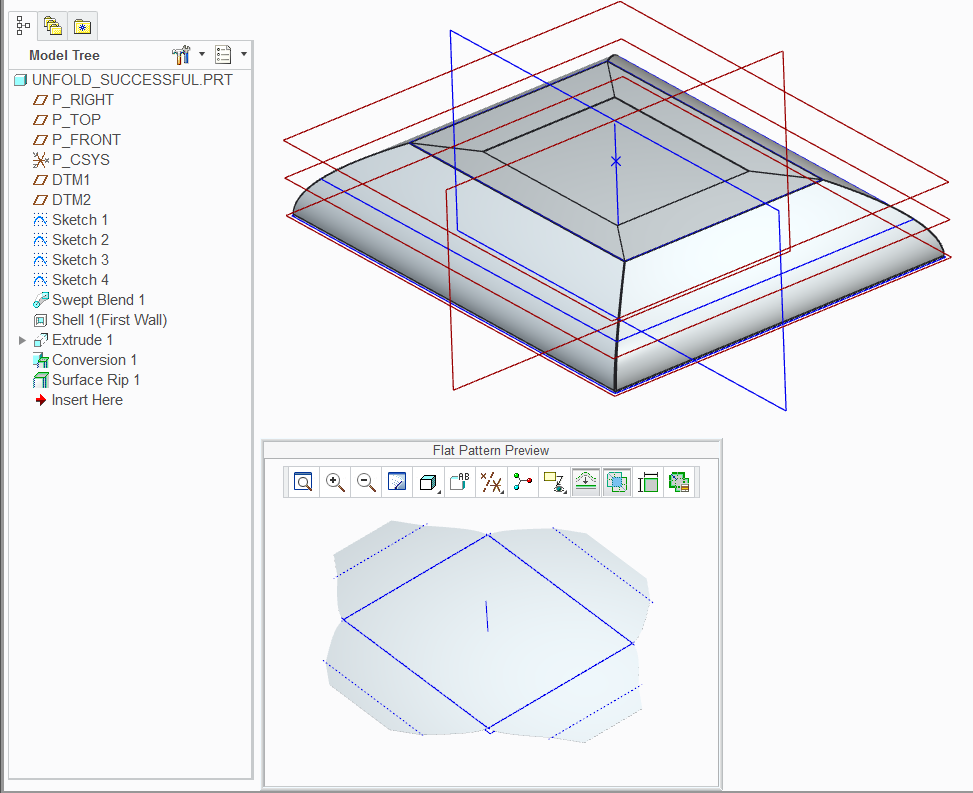Click the bounding dimensions icon
The height and width of the screenshot is (793, 973).
[648, 482]
